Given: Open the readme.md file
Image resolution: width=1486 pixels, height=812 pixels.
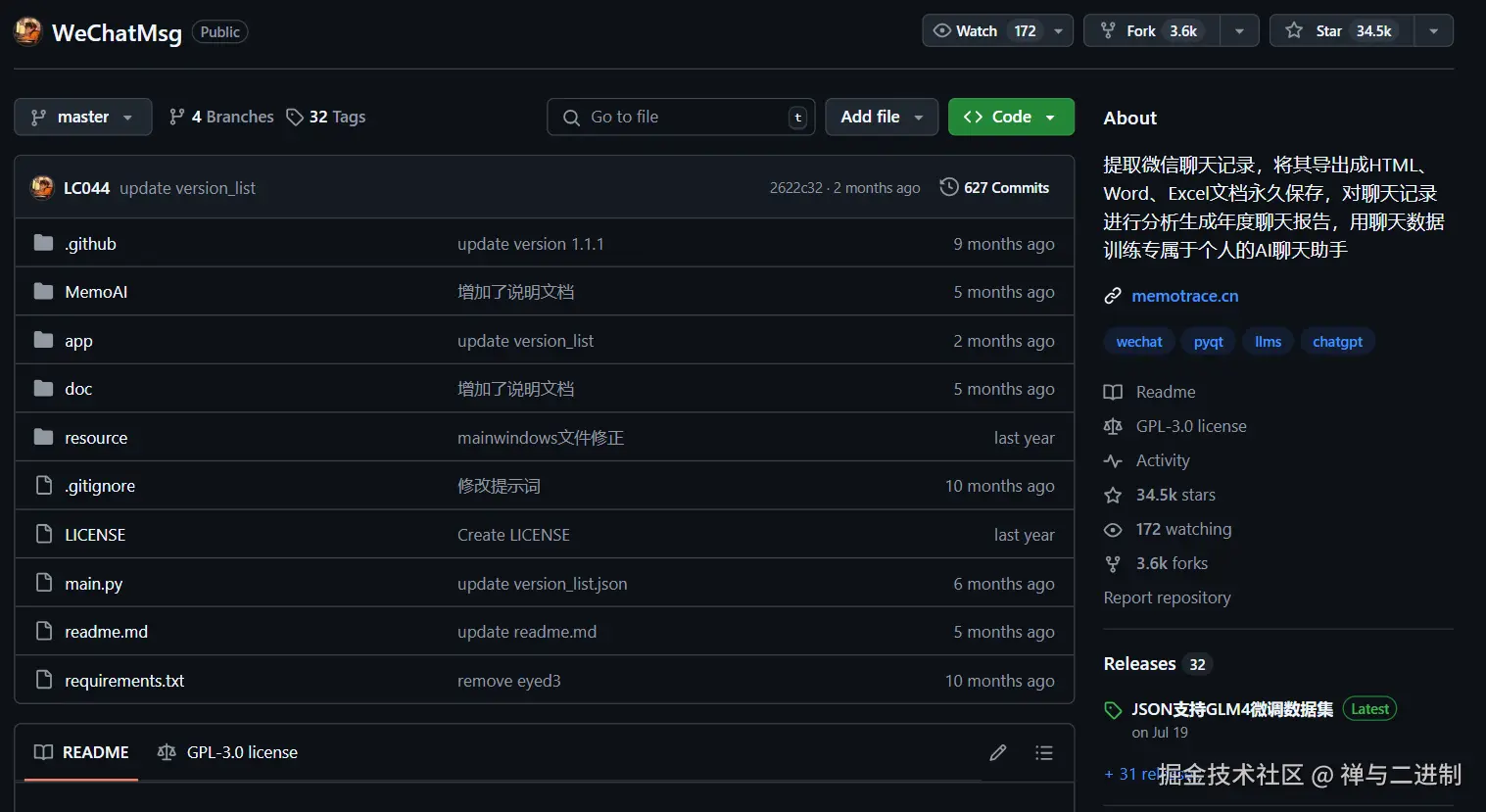Looking at the screenshot, I should (106, 632).
